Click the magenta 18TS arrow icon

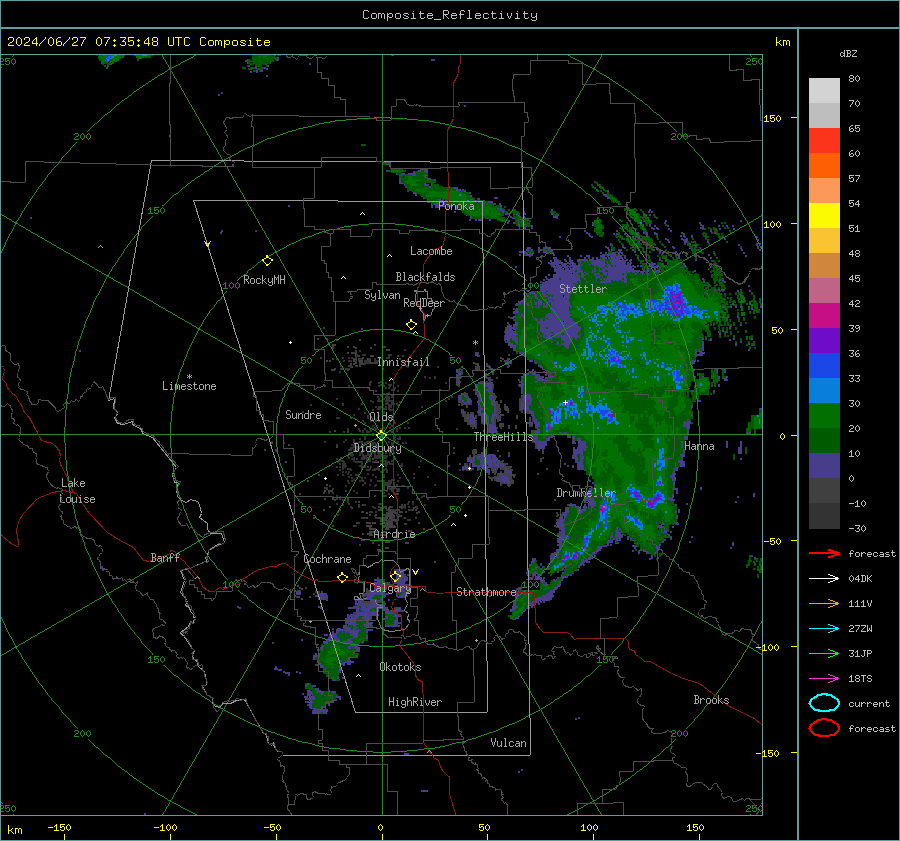(824, 679)
